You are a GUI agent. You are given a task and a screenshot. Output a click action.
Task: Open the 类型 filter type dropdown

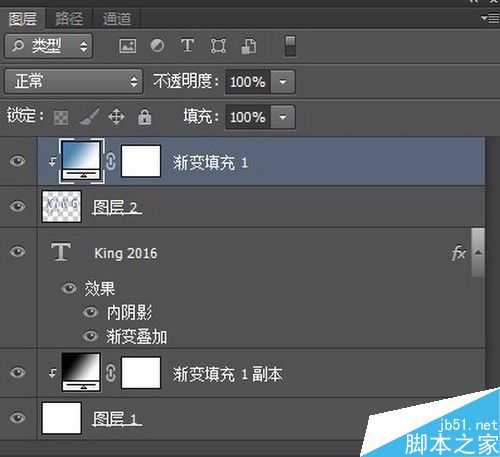pyautogui.click(x=49, y=46)
